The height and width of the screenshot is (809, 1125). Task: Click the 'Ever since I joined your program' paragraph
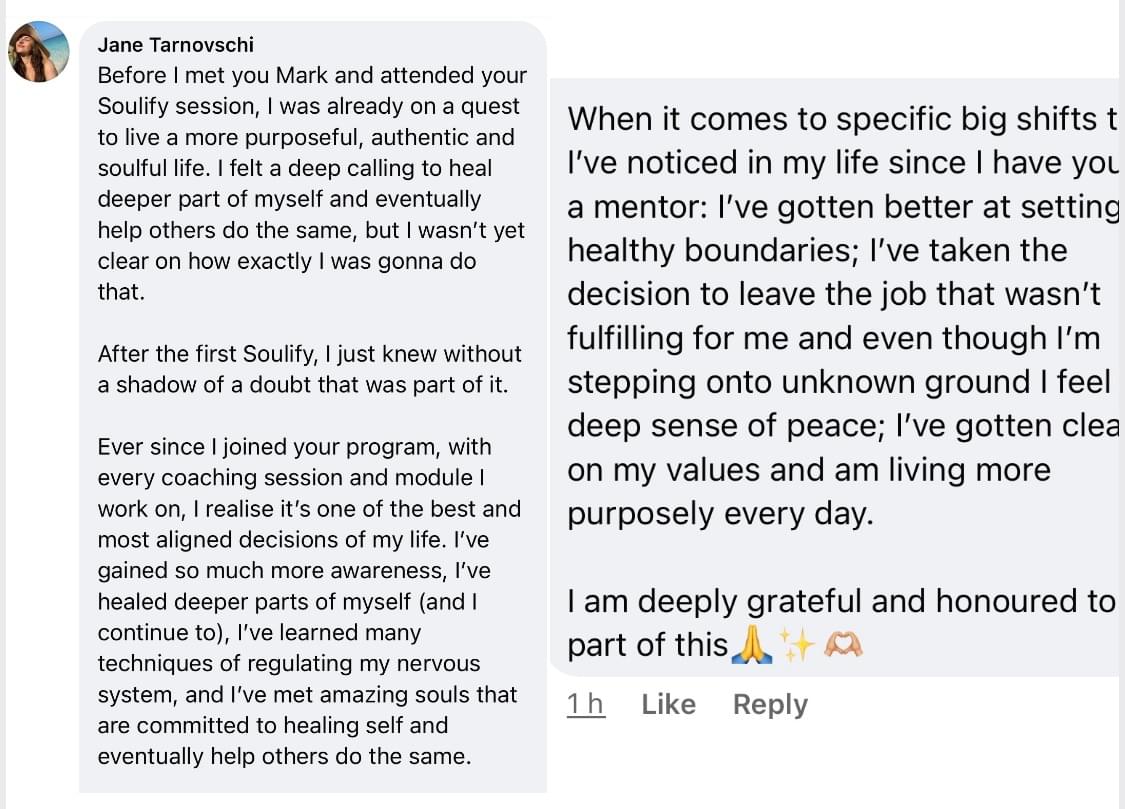point(308,601)
